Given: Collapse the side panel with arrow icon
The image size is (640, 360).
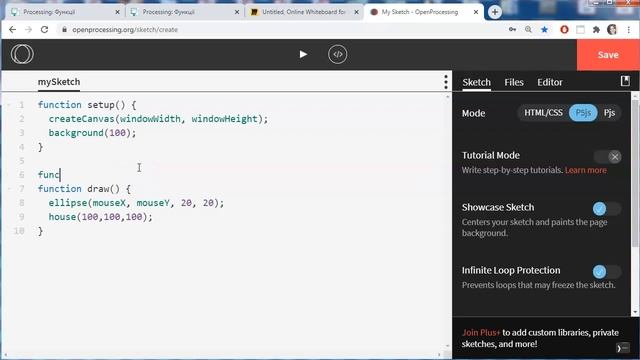Looking at the screenshot, I should (622, 348).
